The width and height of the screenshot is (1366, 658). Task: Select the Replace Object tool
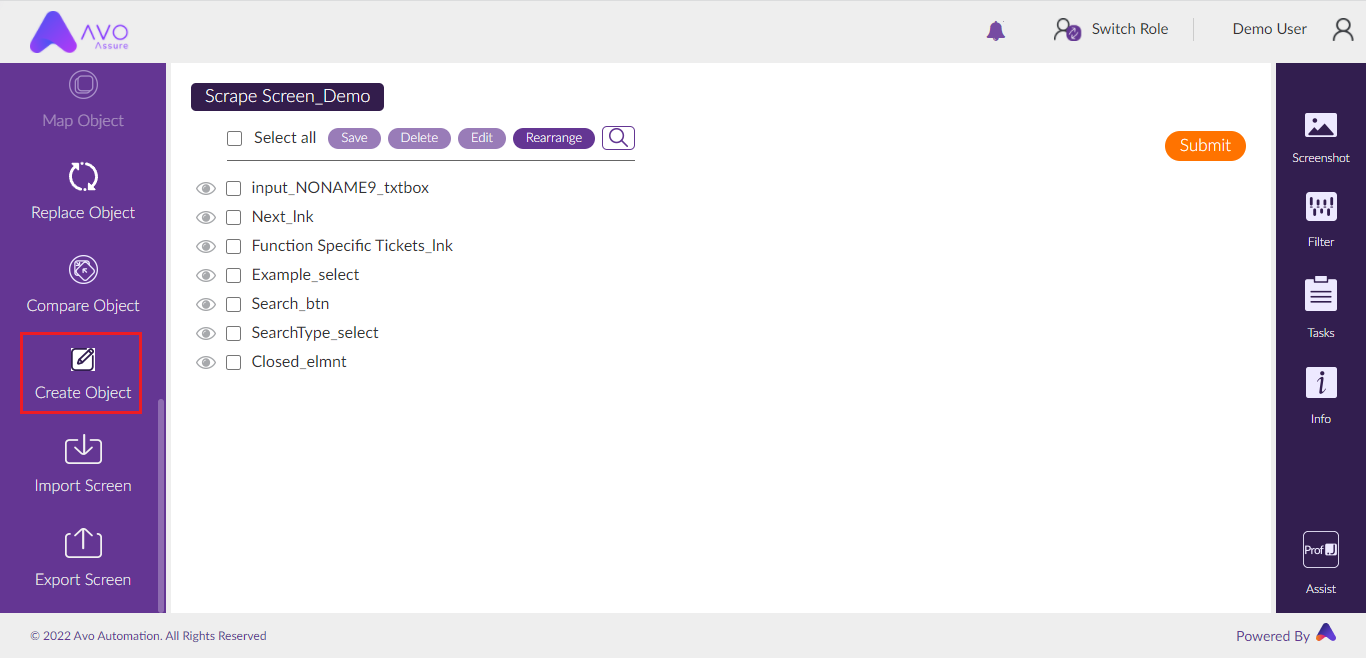(x=83, y=191)
